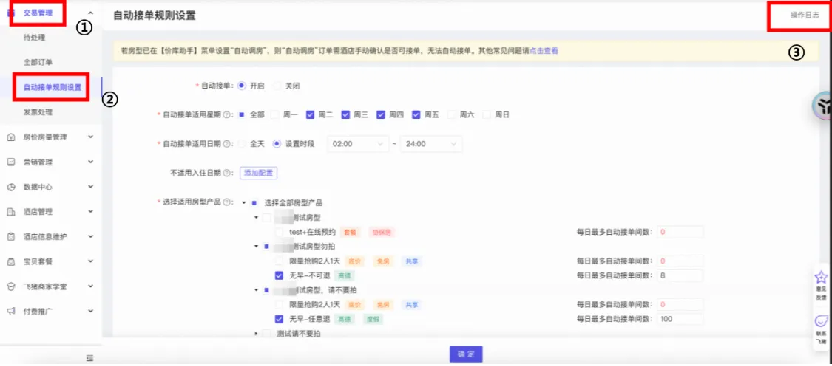Image resolution: width=832 pixels, height=366 pixels.
Task: Click room count field showing 100
Action: (x=680, y=319)
